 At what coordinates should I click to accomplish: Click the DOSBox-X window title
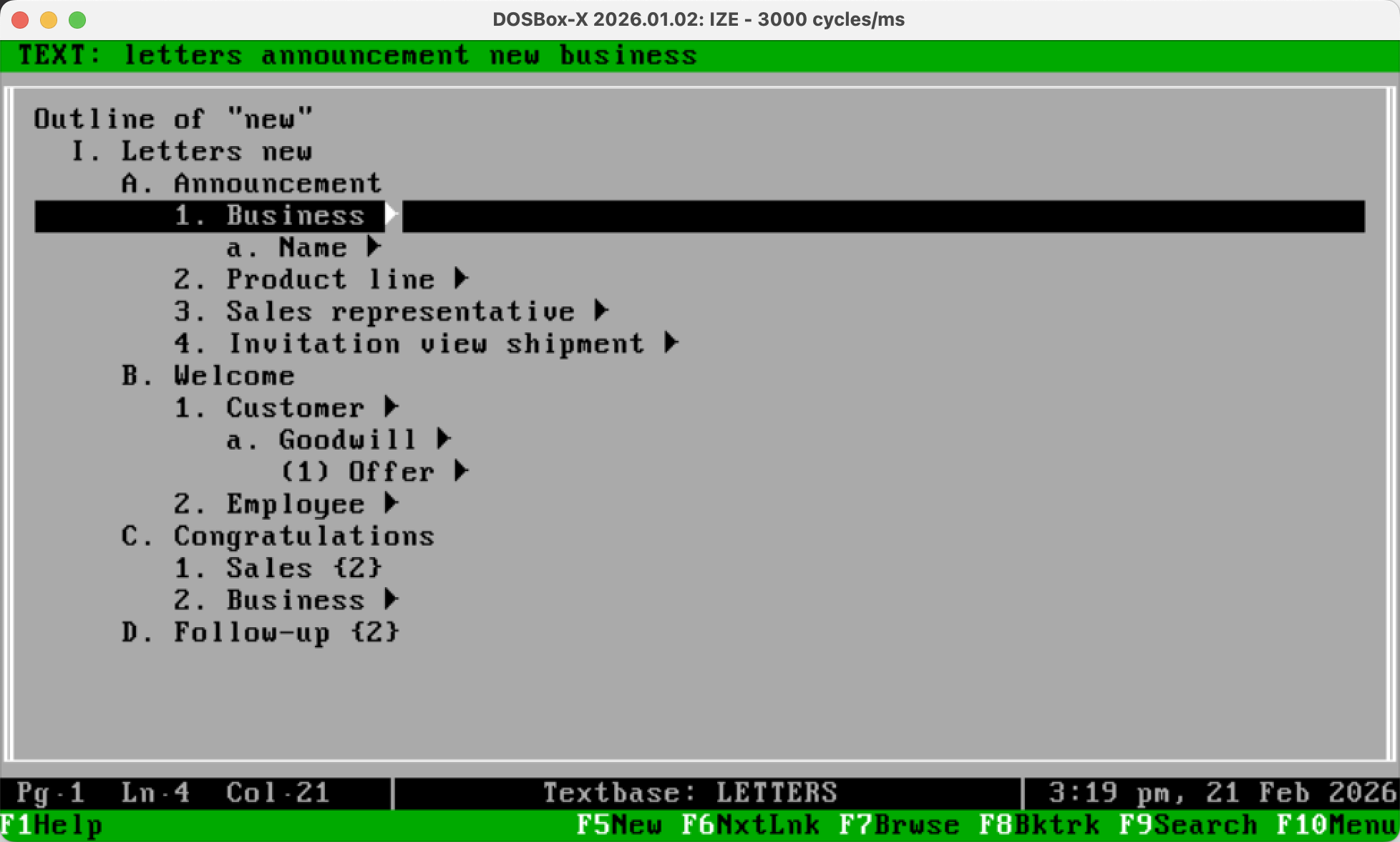pyautogui.click(x=698, y=19)
